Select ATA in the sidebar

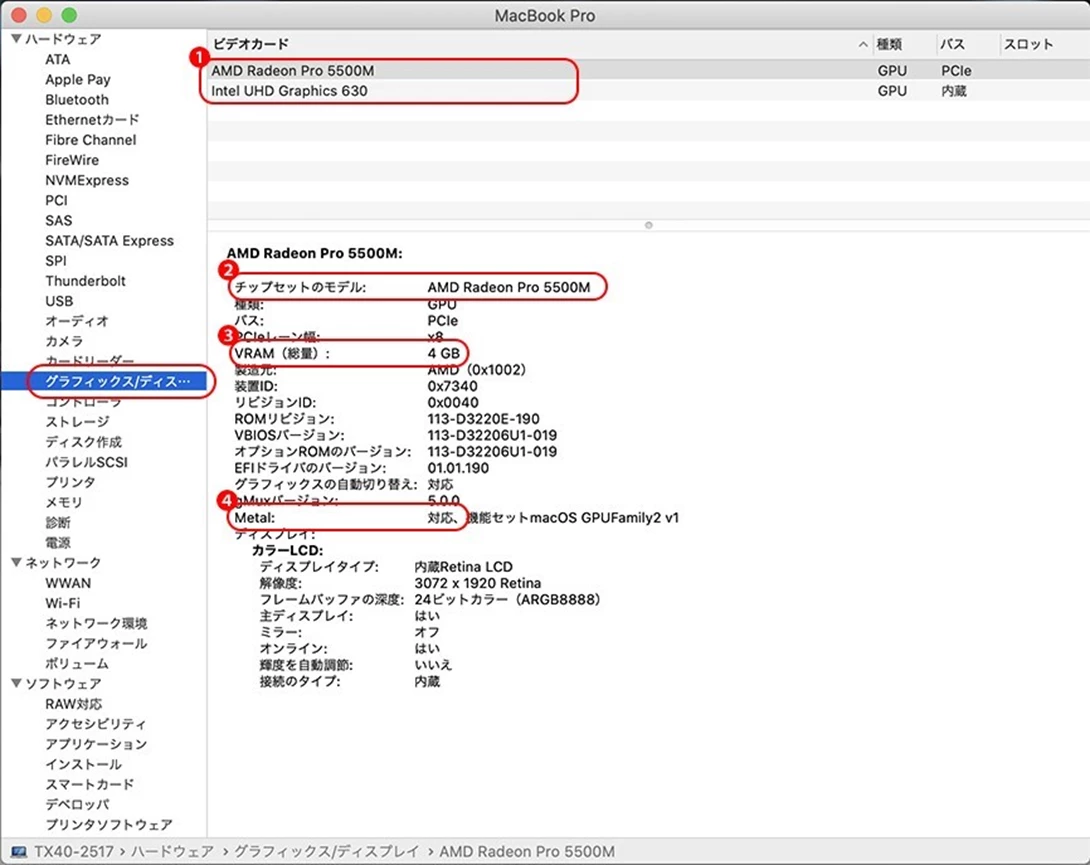point(58,59)
